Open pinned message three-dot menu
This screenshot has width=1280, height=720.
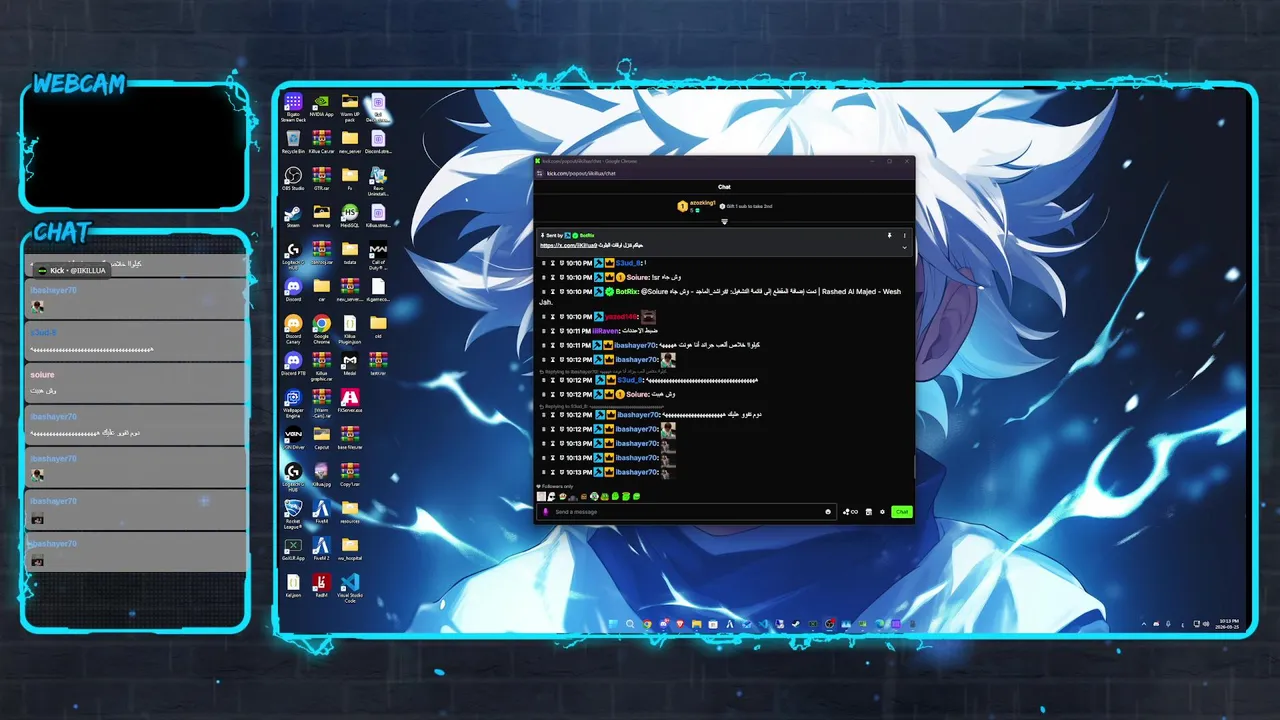tap(905, 235)
